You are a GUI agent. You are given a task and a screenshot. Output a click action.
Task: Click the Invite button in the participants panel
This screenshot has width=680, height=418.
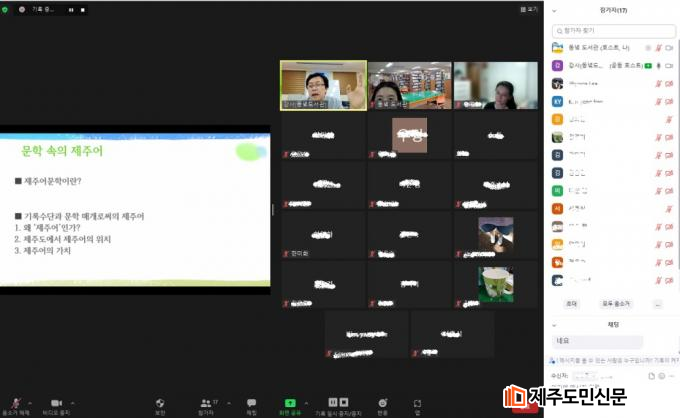[x=572, y=303]
